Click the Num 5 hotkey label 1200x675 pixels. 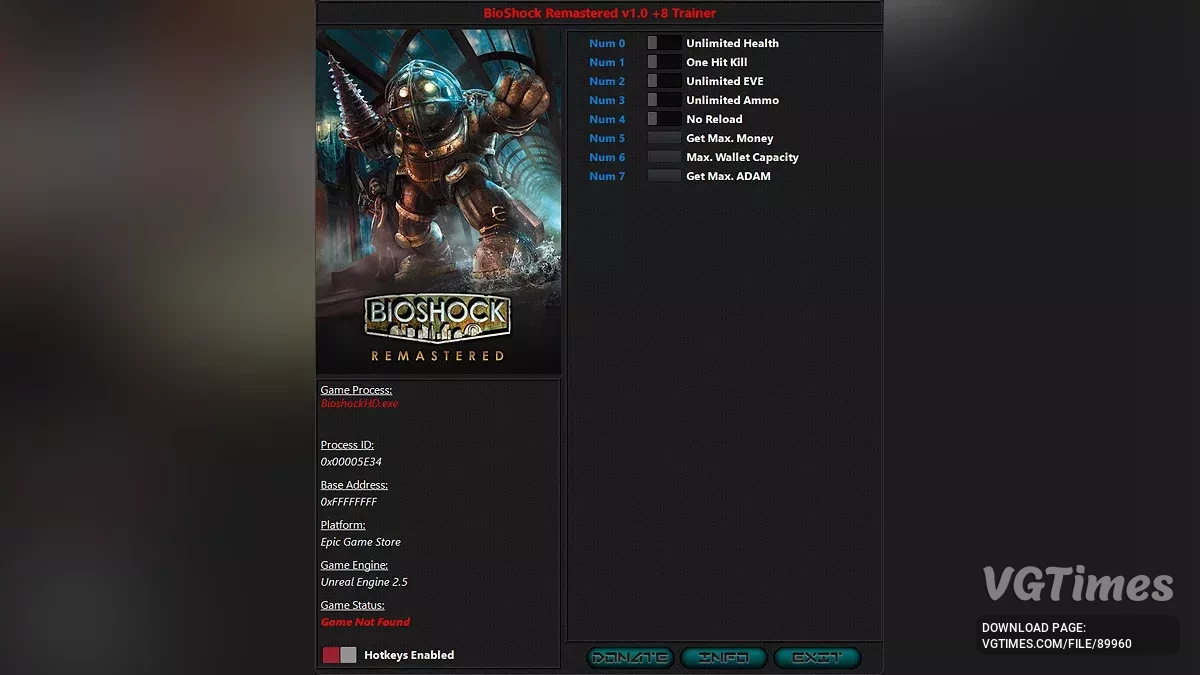coord(607,138)
